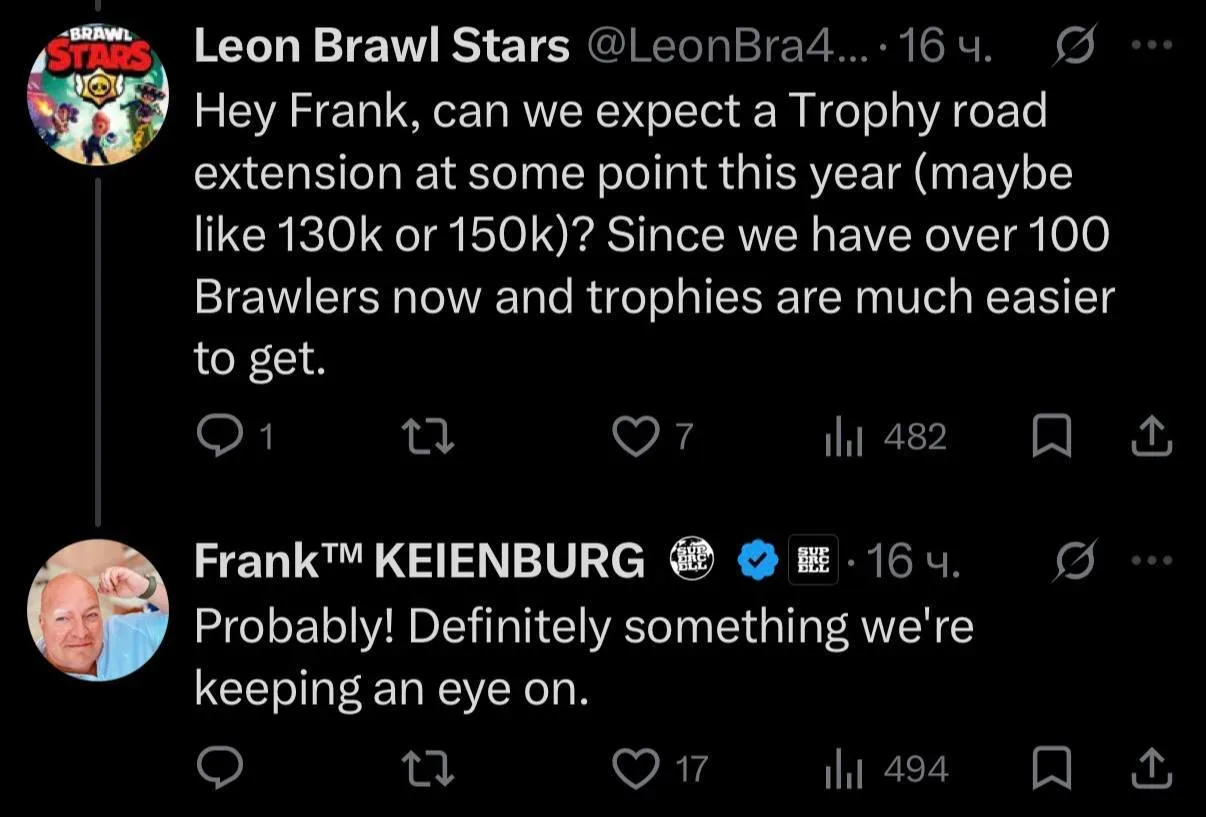Retweet Frank's 'Probably!' reply

[x=427, y=768]
